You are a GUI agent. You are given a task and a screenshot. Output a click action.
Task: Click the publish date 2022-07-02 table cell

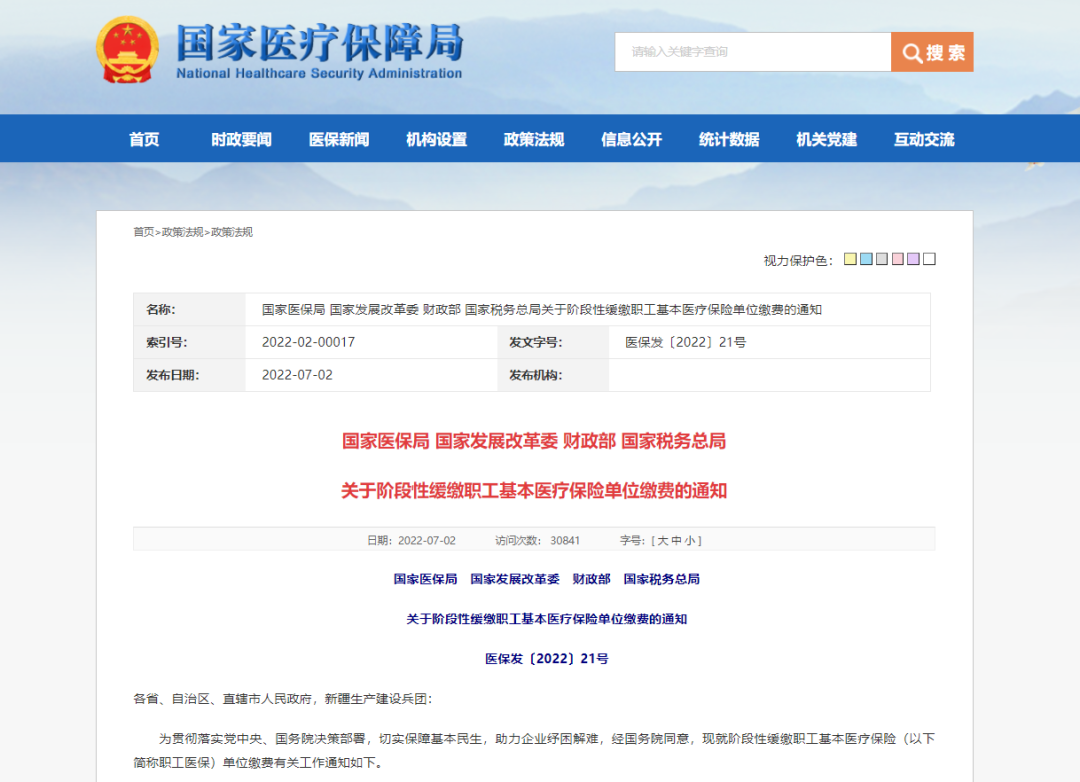(371, 375)
